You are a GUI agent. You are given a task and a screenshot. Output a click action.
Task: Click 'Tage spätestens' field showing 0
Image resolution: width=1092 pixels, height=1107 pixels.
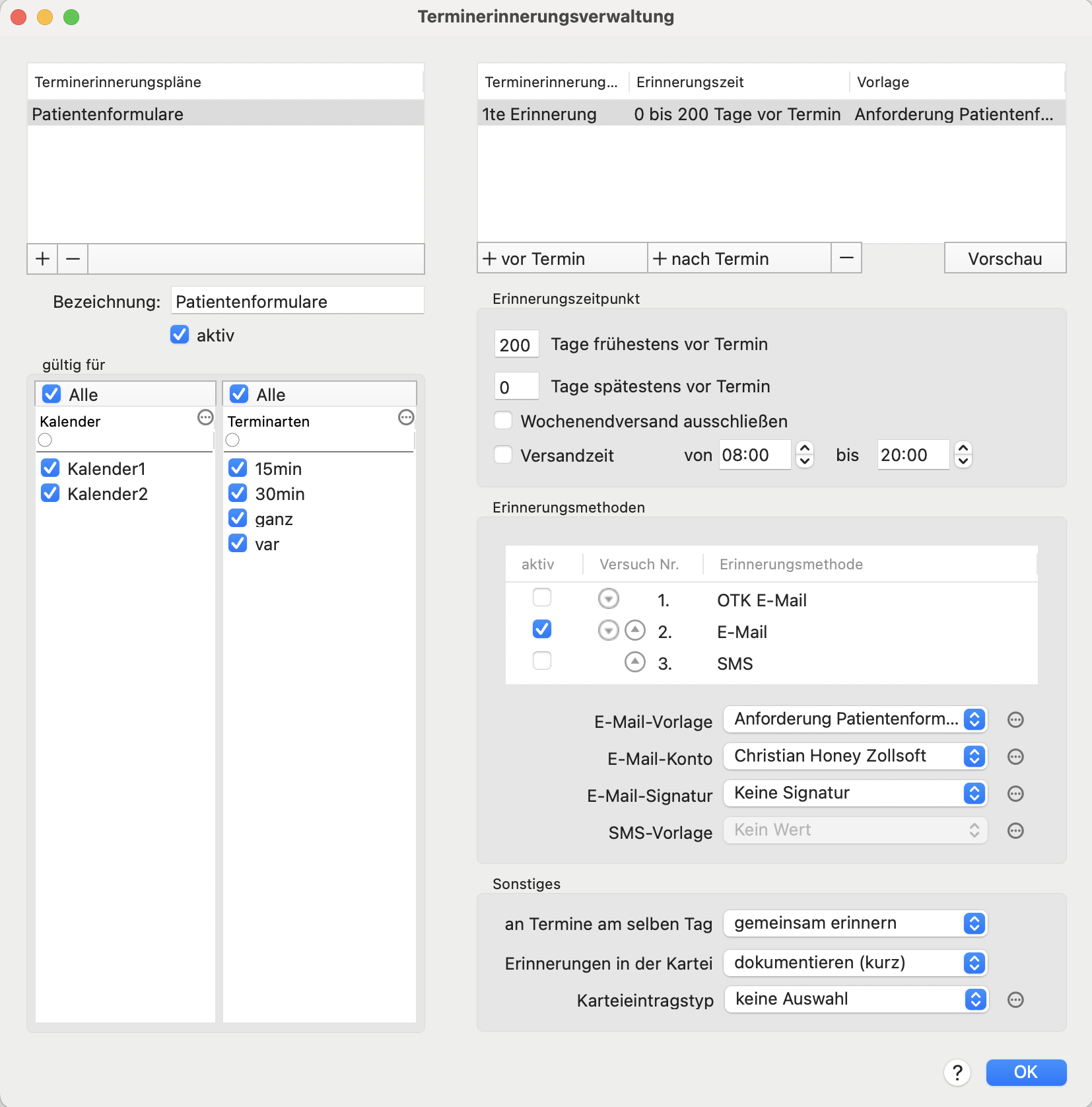point(516,386)
